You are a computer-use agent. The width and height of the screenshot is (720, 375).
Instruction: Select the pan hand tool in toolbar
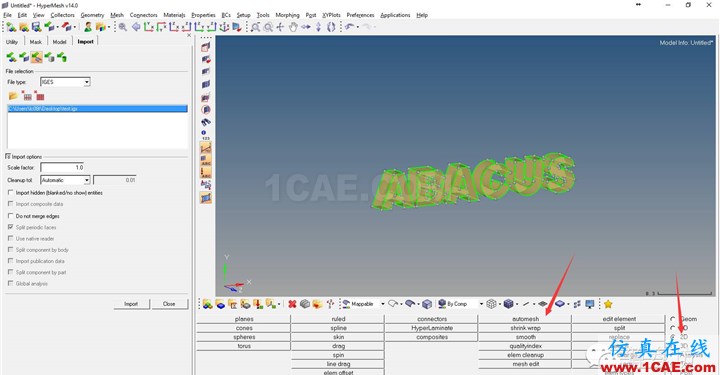pyautogui.click(x=293, y=27)
